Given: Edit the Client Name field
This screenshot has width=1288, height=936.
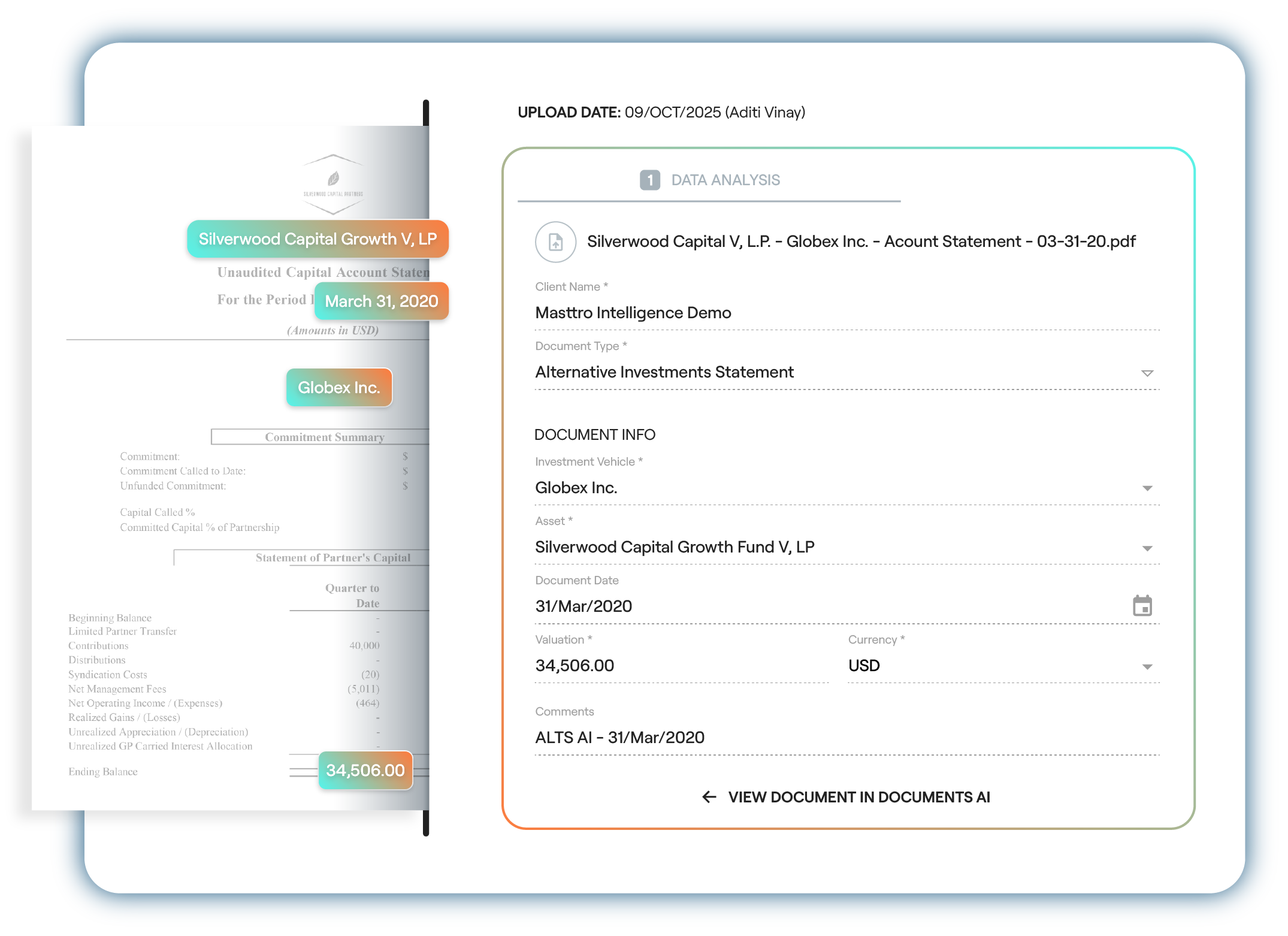Looking at the screenshot, I should coord(633,313).
